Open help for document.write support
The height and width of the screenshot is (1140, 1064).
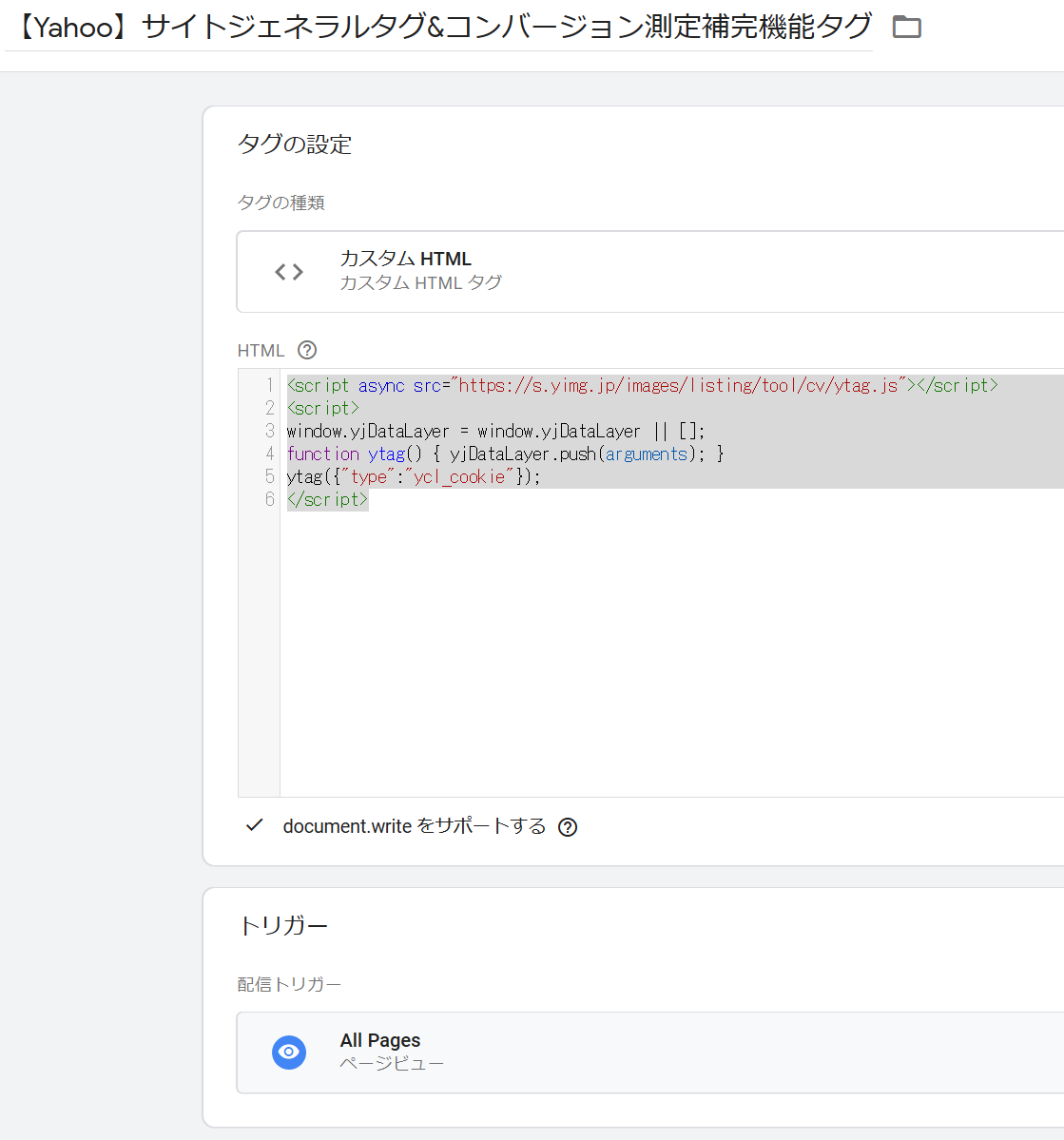click(568, 827)
